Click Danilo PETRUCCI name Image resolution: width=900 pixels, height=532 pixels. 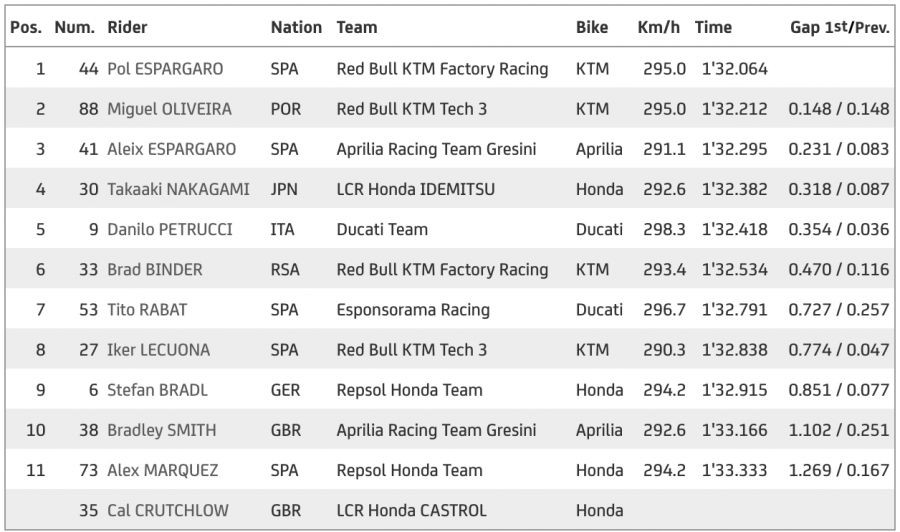pyautogui.click(x=169, y=229)
